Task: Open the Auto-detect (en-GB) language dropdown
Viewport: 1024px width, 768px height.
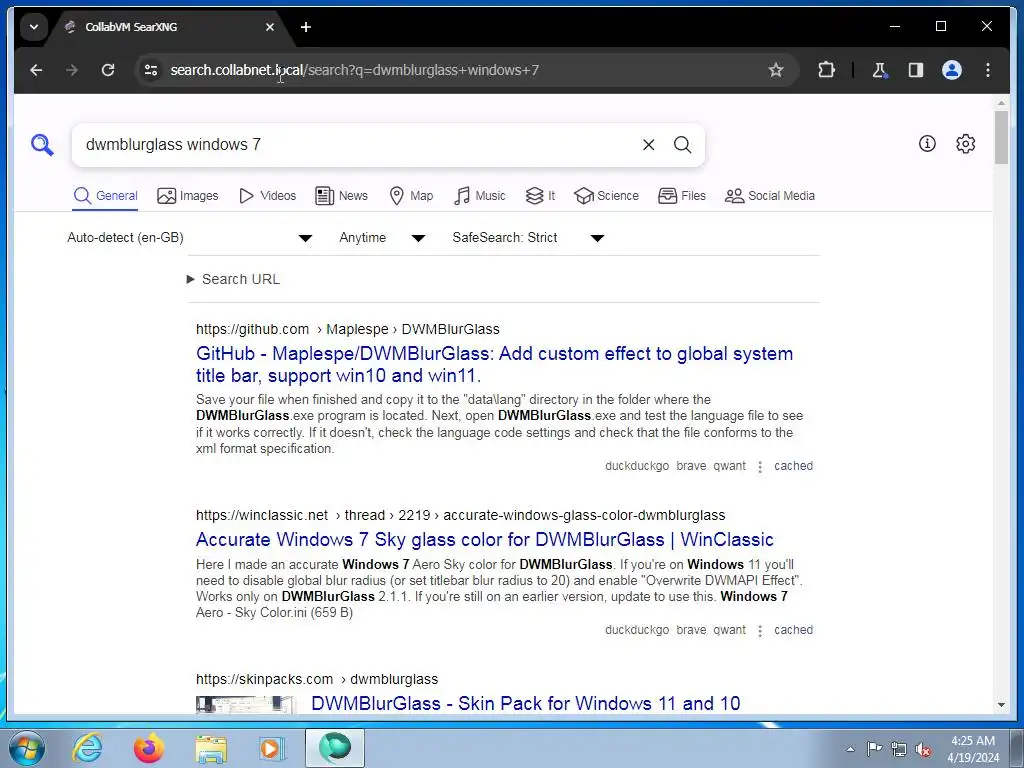Action: (190, 238)
